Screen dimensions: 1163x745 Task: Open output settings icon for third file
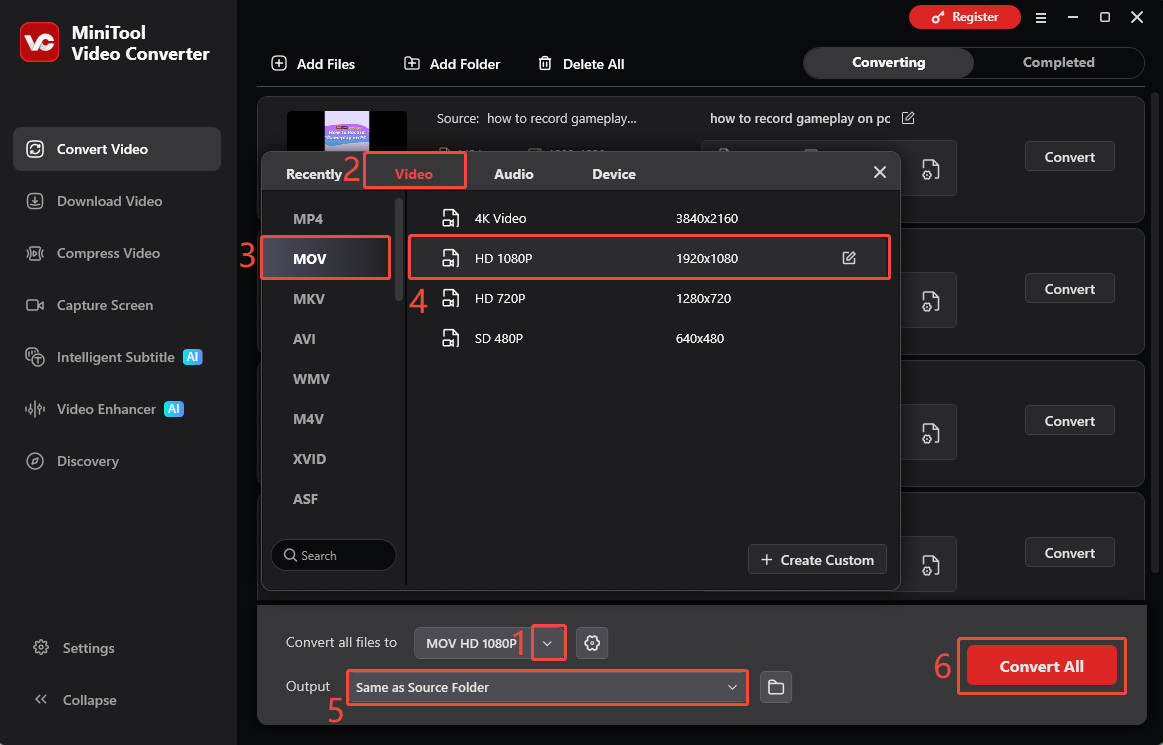pyautogui.click(x=930, y=433)
